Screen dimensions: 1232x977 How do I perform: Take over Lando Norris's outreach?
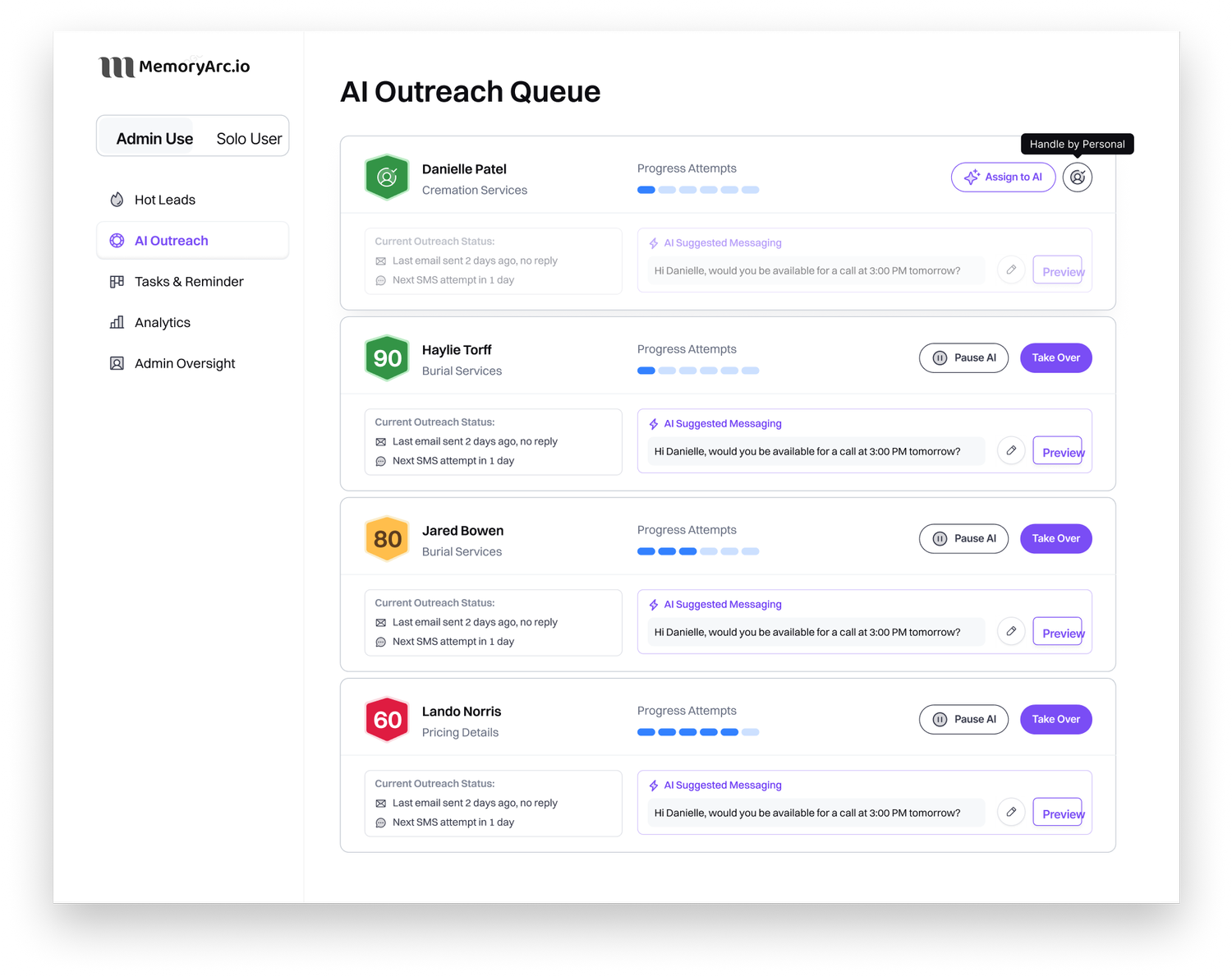(x=1056, y=720)
